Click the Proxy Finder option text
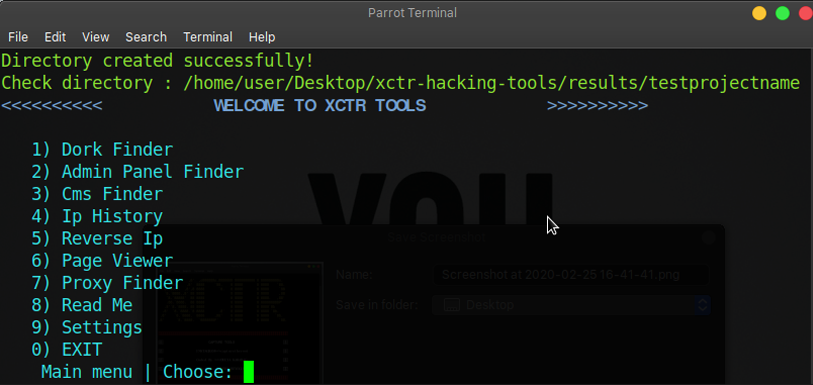 point(122,283)
